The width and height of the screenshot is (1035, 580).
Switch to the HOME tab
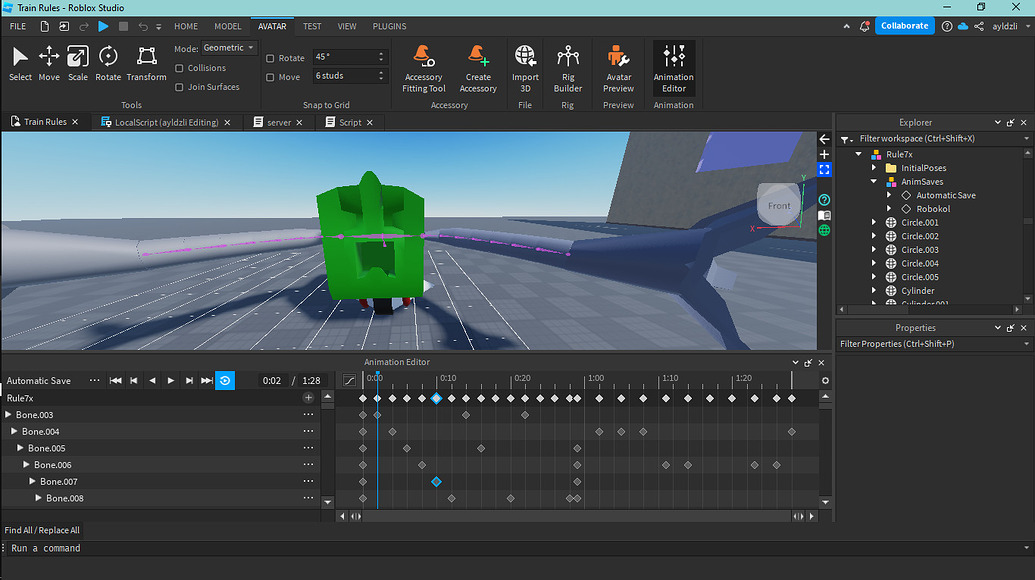click(186, 26)
